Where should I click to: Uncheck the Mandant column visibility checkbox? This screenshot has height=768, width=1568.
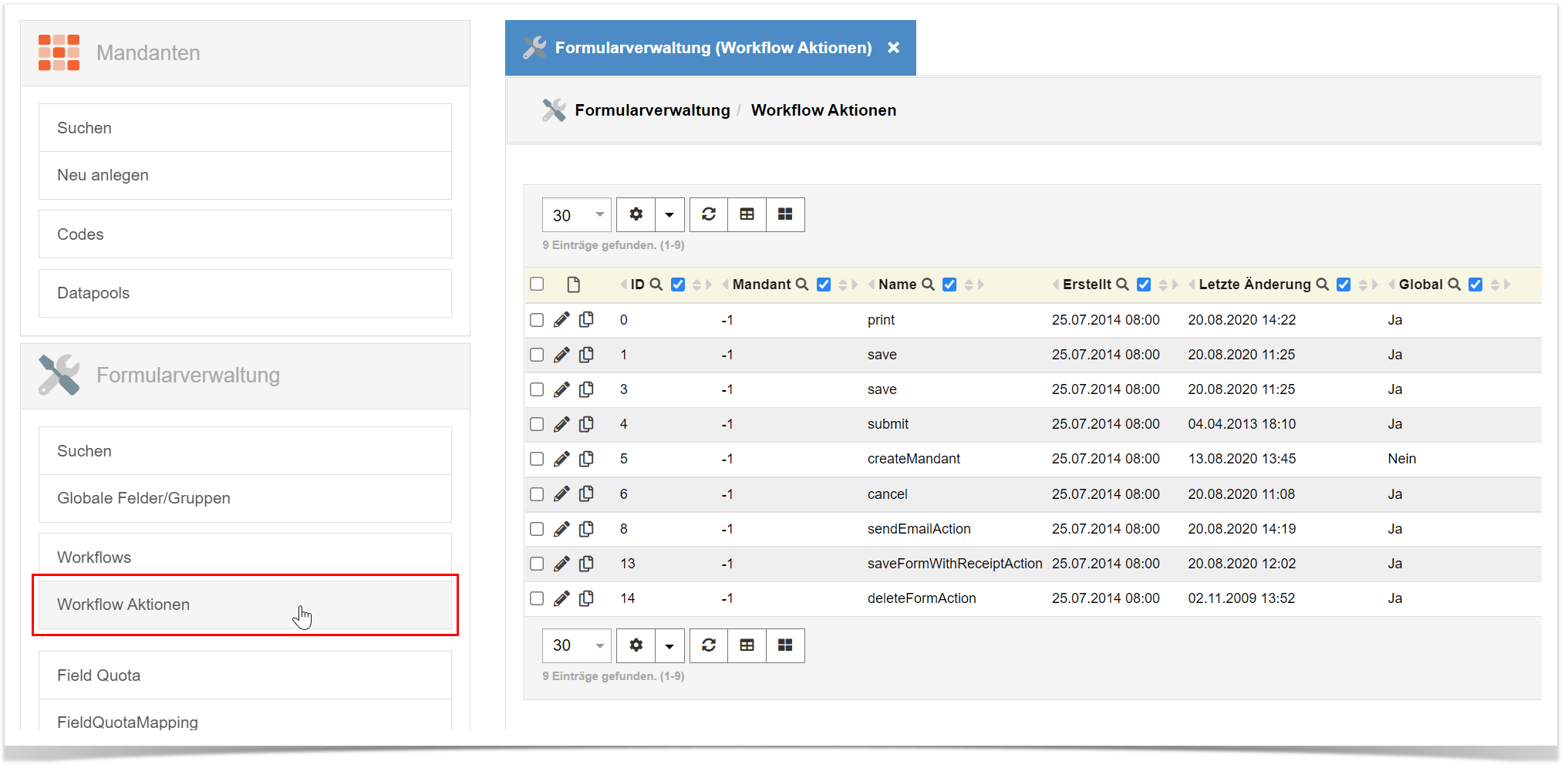[824, 285]
